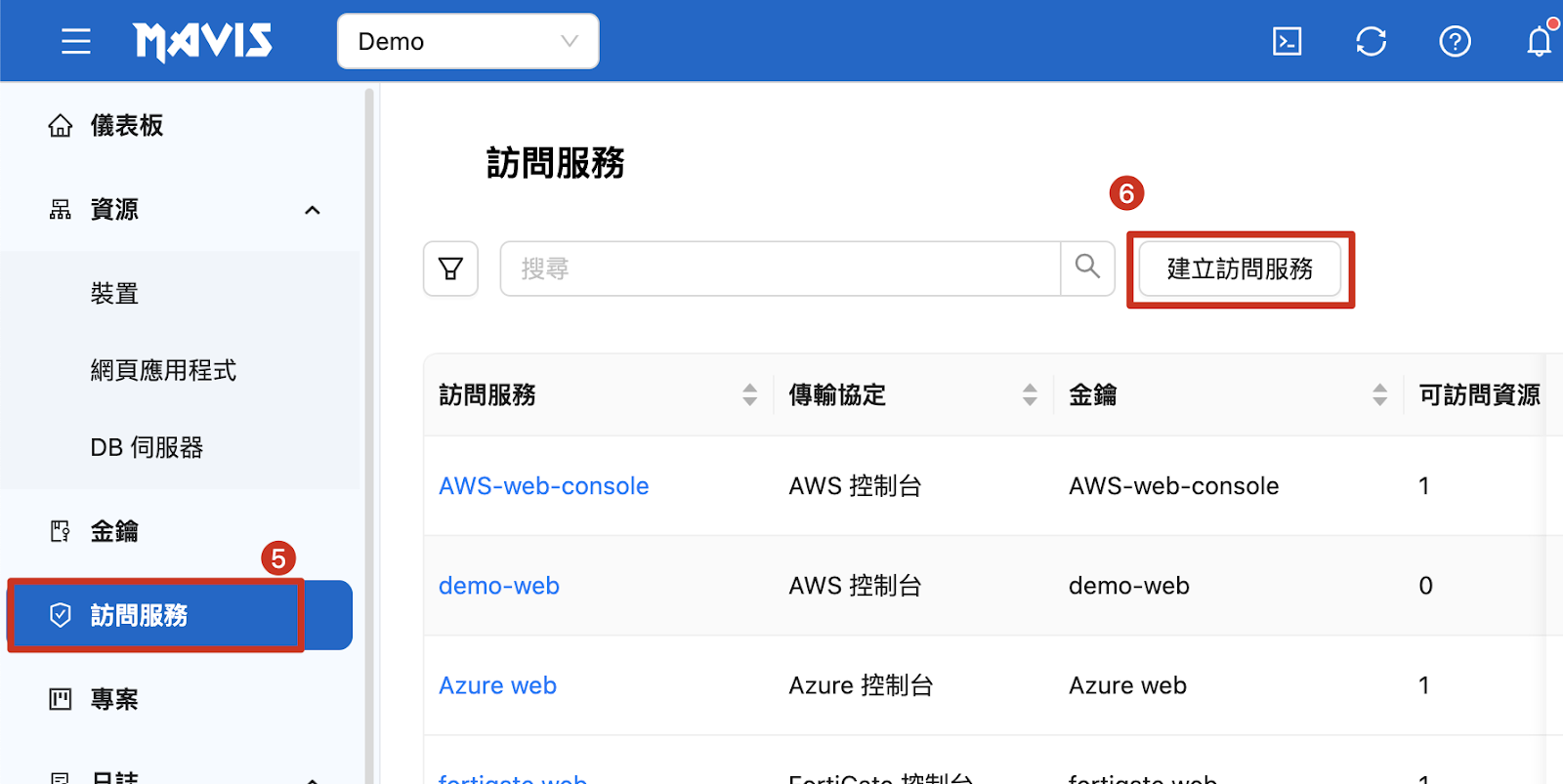
Task: Click the search magnifier icon
Action: (x=1087, y=268)
